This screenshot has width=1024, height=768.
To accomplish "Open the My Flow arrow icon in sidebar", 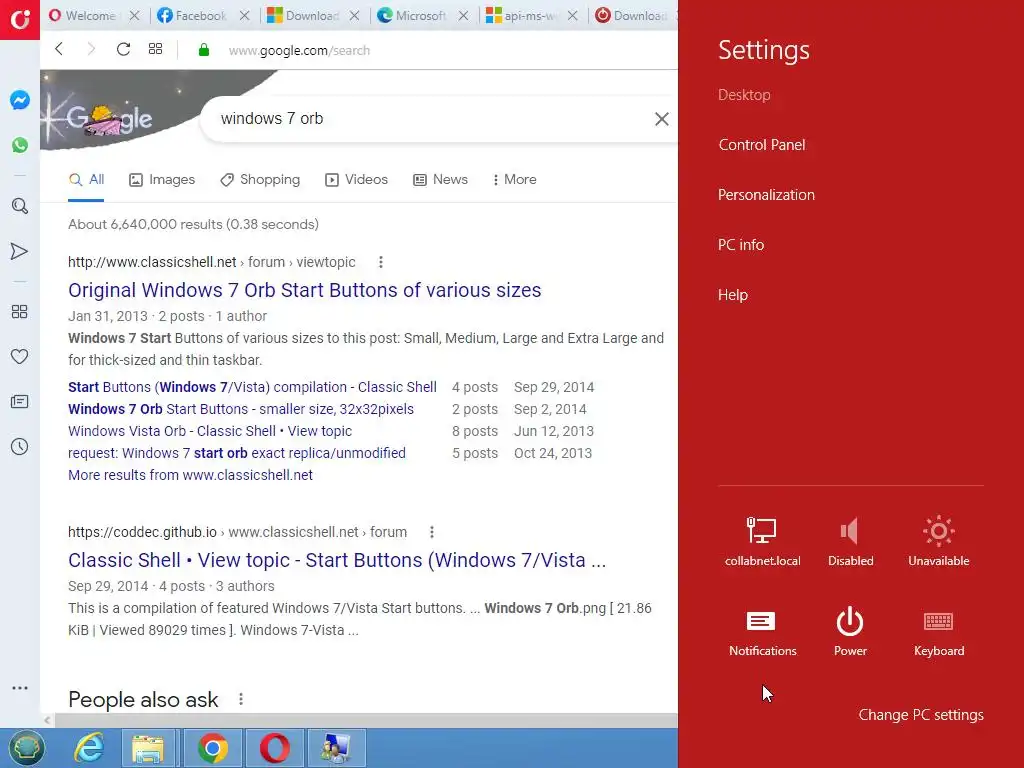I will (20, 251).
